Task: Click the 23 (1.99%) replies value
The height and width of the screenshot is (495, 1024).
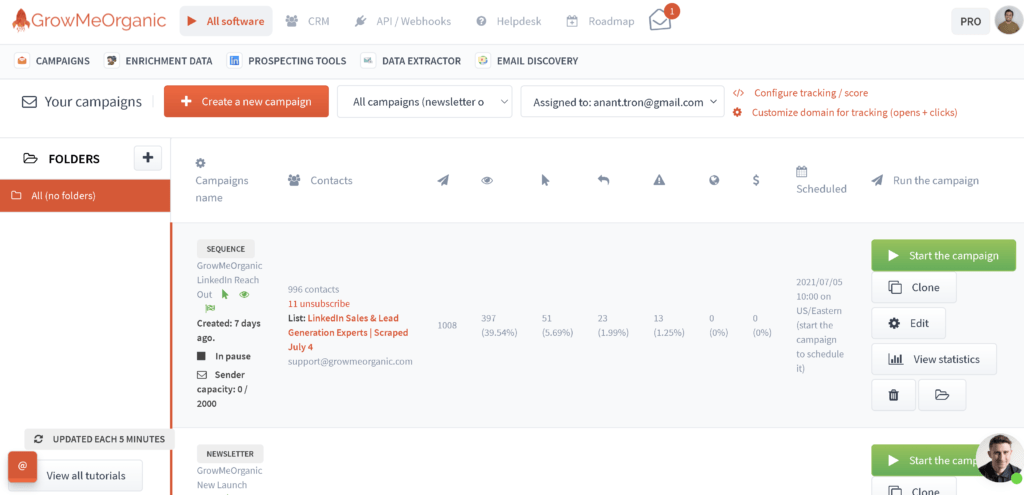Action: coord(613,325)
